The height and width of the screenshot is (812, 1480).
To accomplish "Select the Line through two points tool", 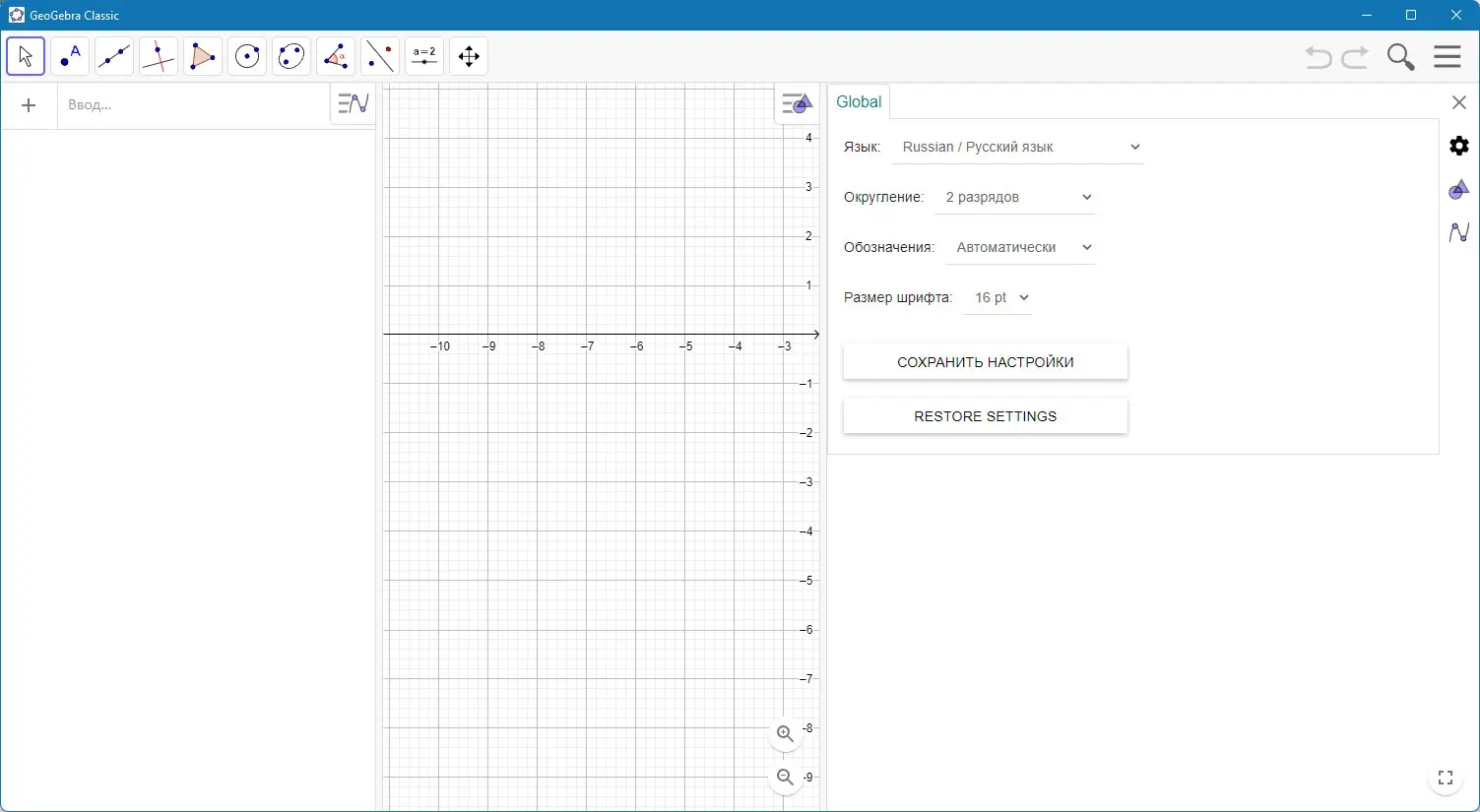I will click(114, 56).
